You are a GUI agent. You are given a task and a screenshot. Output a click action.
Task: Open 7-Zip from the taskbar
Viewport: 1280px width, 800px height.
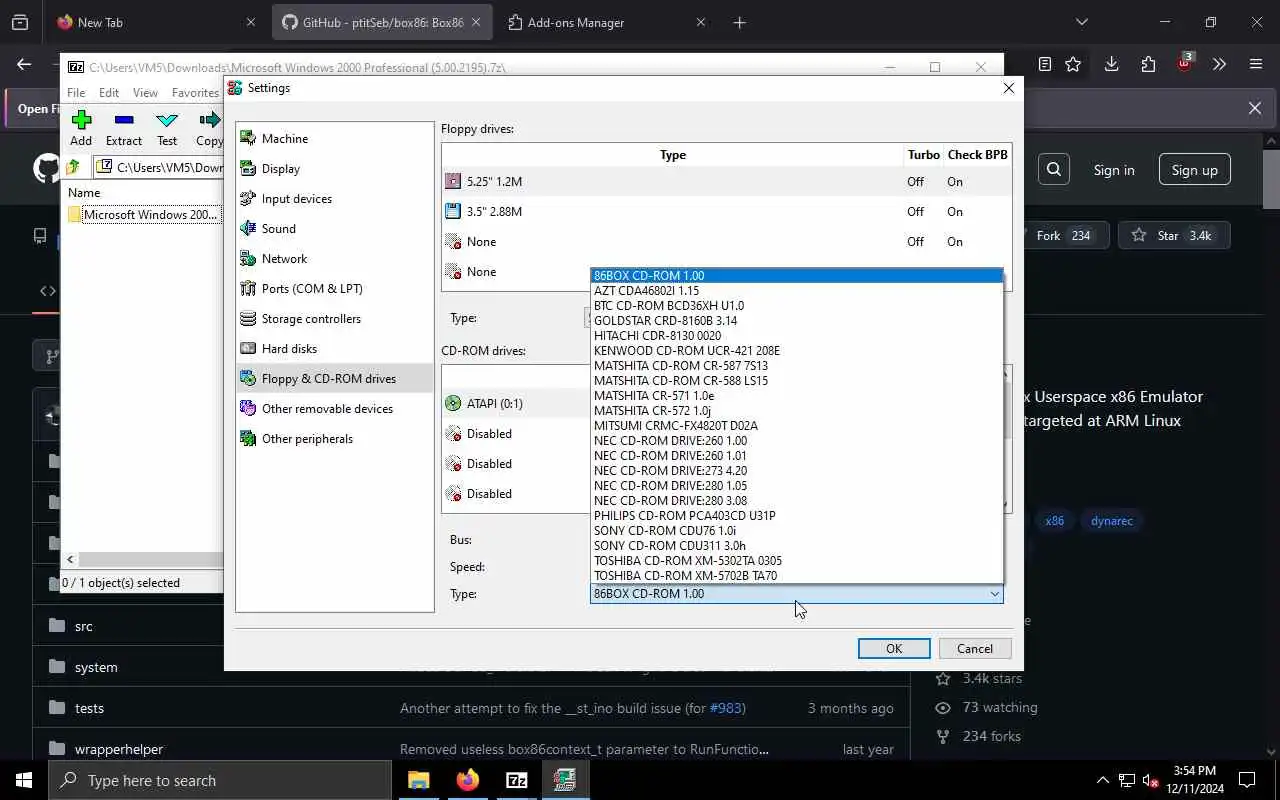click(516, 780)
